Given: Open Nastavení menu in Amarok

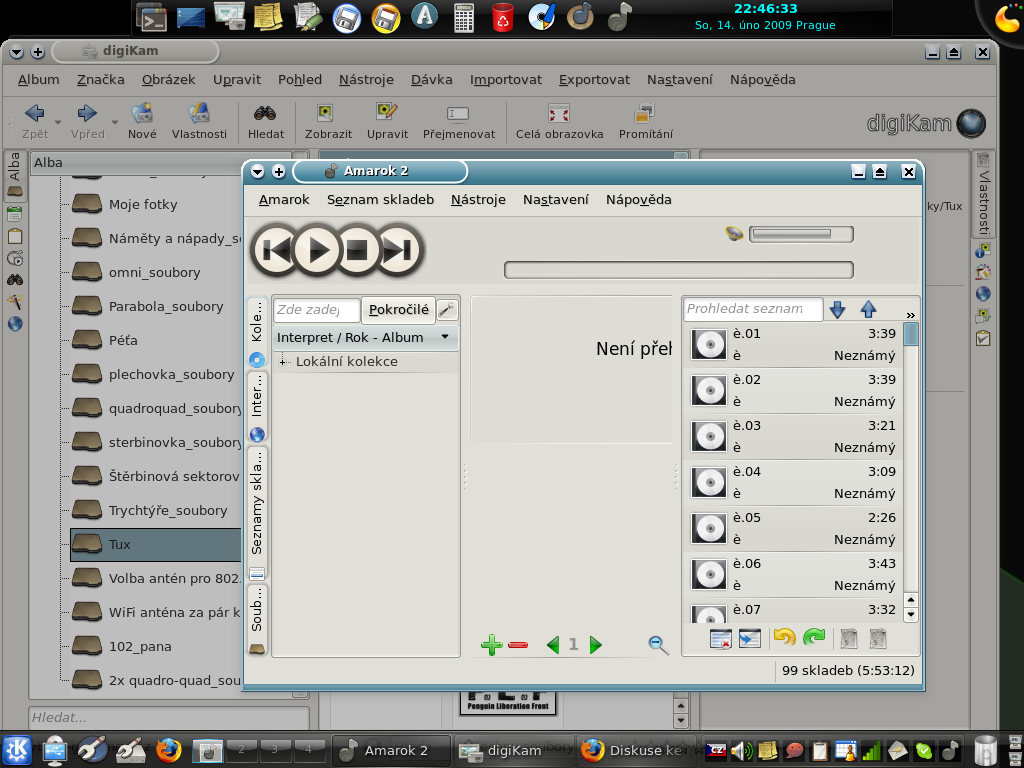Looking at the screenshot, I should [x=556, y=200].
